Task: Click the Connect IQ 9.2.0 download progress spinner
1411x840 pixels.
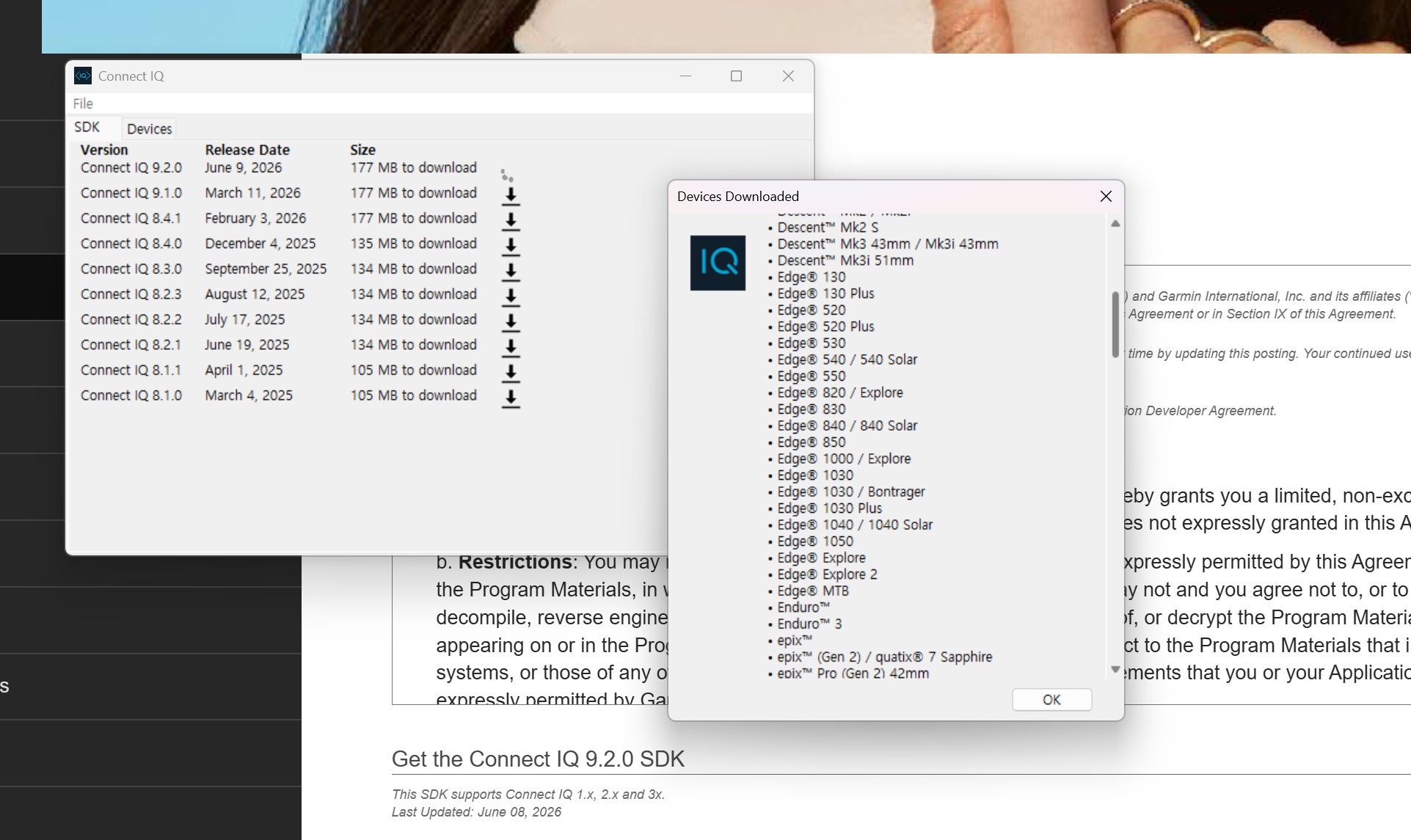Action: point(507,175)
